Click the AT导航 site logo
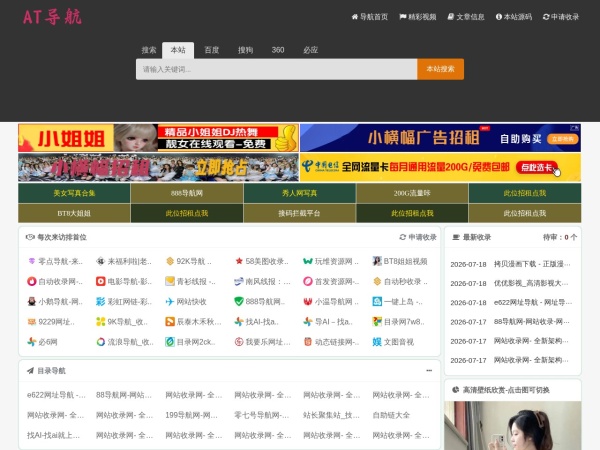This screenshot has height=450, width=600. point(52,17)
